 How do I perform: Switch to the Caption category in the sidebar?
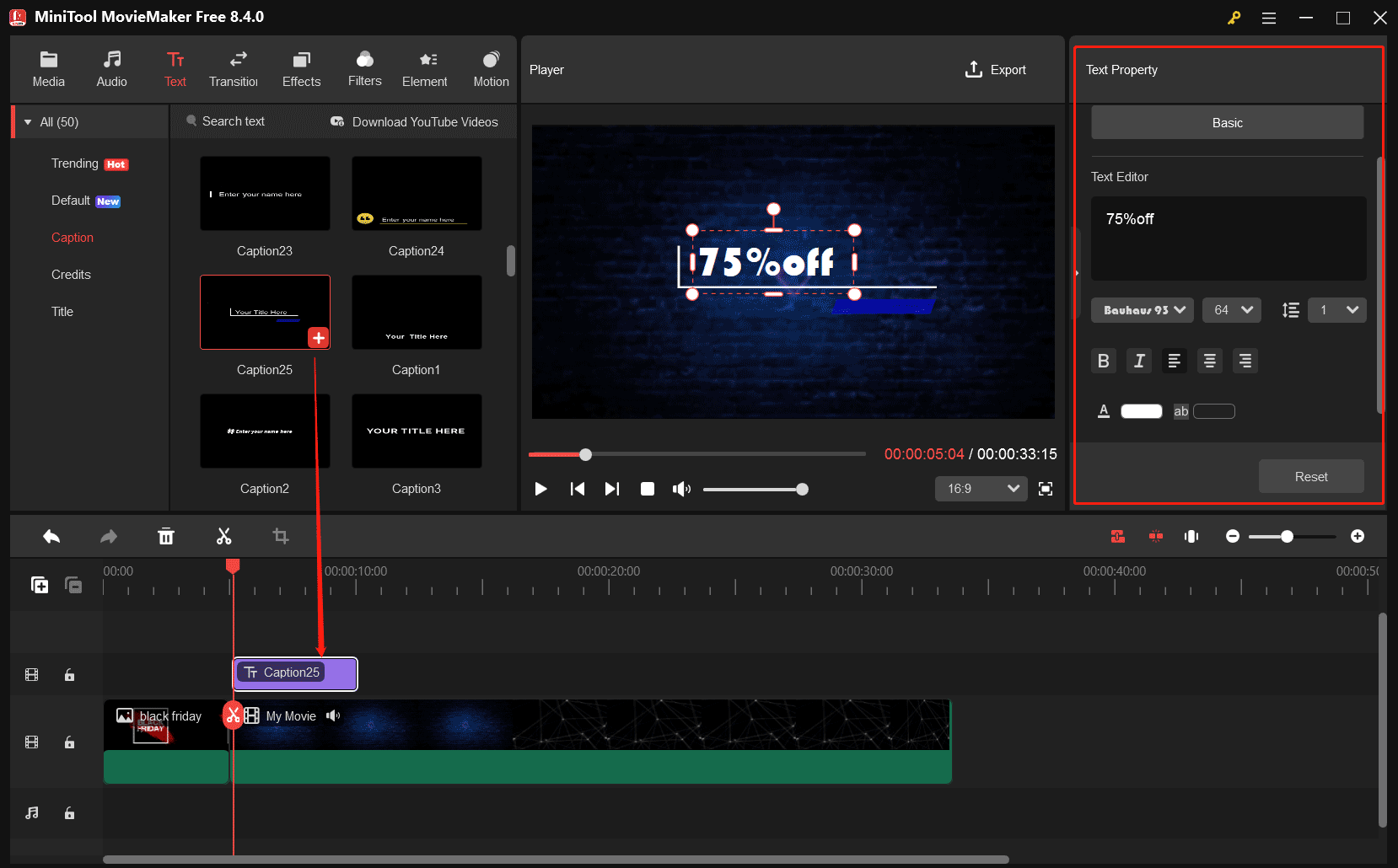pos(73,237)
